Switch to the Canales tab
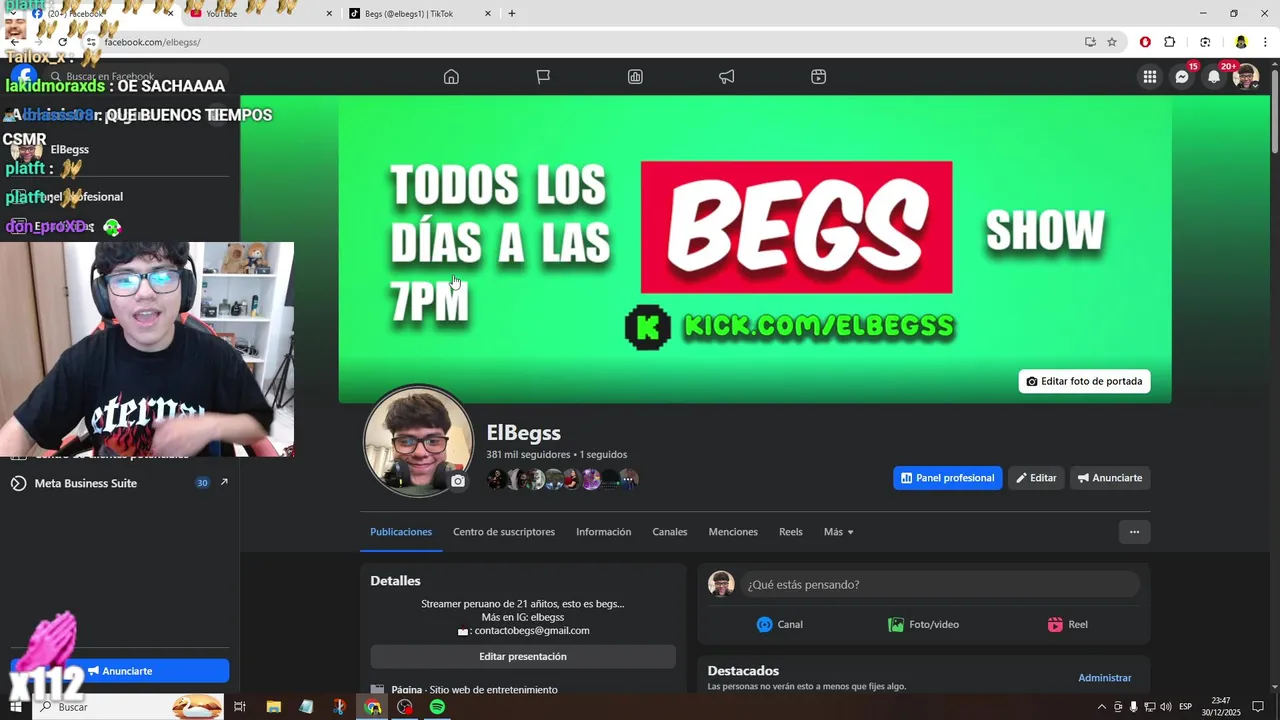 [670, 532]
